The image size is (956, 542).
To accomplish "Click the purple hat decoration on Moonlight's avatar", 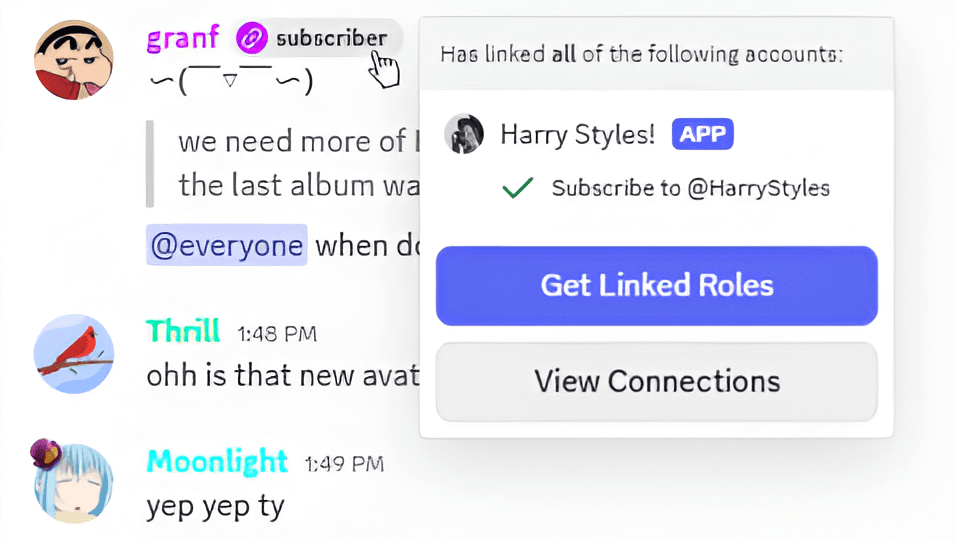I will tap(43, 454).
